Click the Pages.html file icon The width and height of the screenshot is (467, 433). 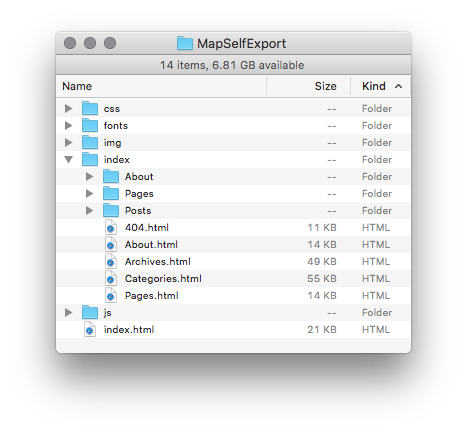tap(111, 295)
